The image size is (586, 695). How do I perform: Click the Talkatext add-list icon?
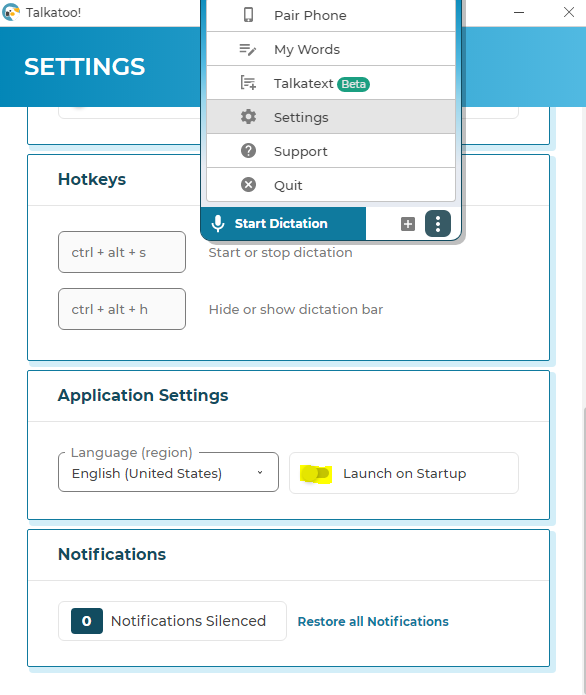248,83
